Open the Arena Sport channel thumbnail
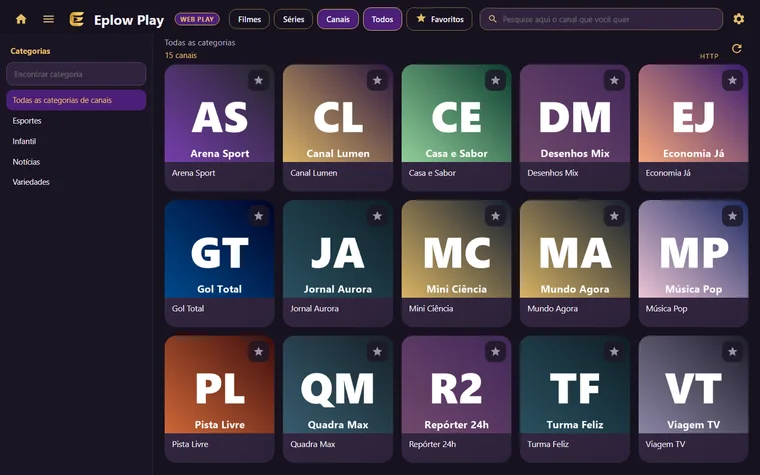 (220, 113)
